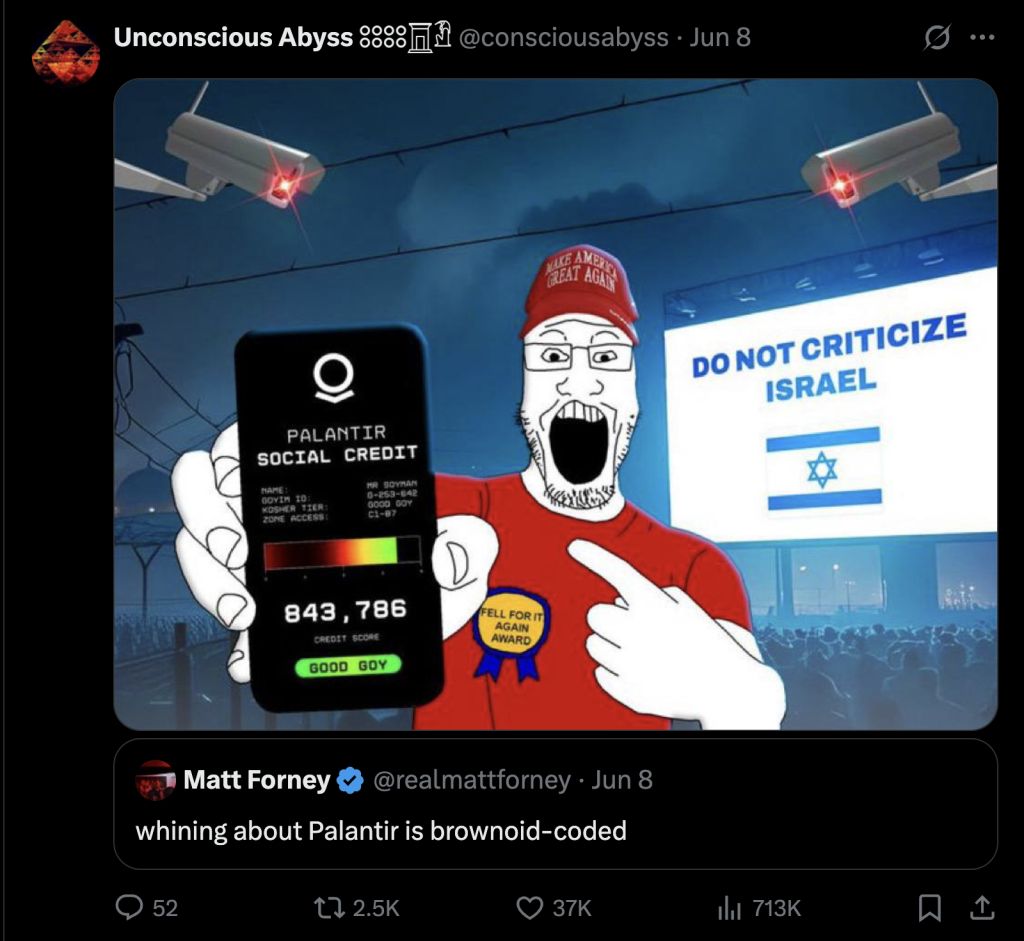Click the share upload arrow icon

982,908
